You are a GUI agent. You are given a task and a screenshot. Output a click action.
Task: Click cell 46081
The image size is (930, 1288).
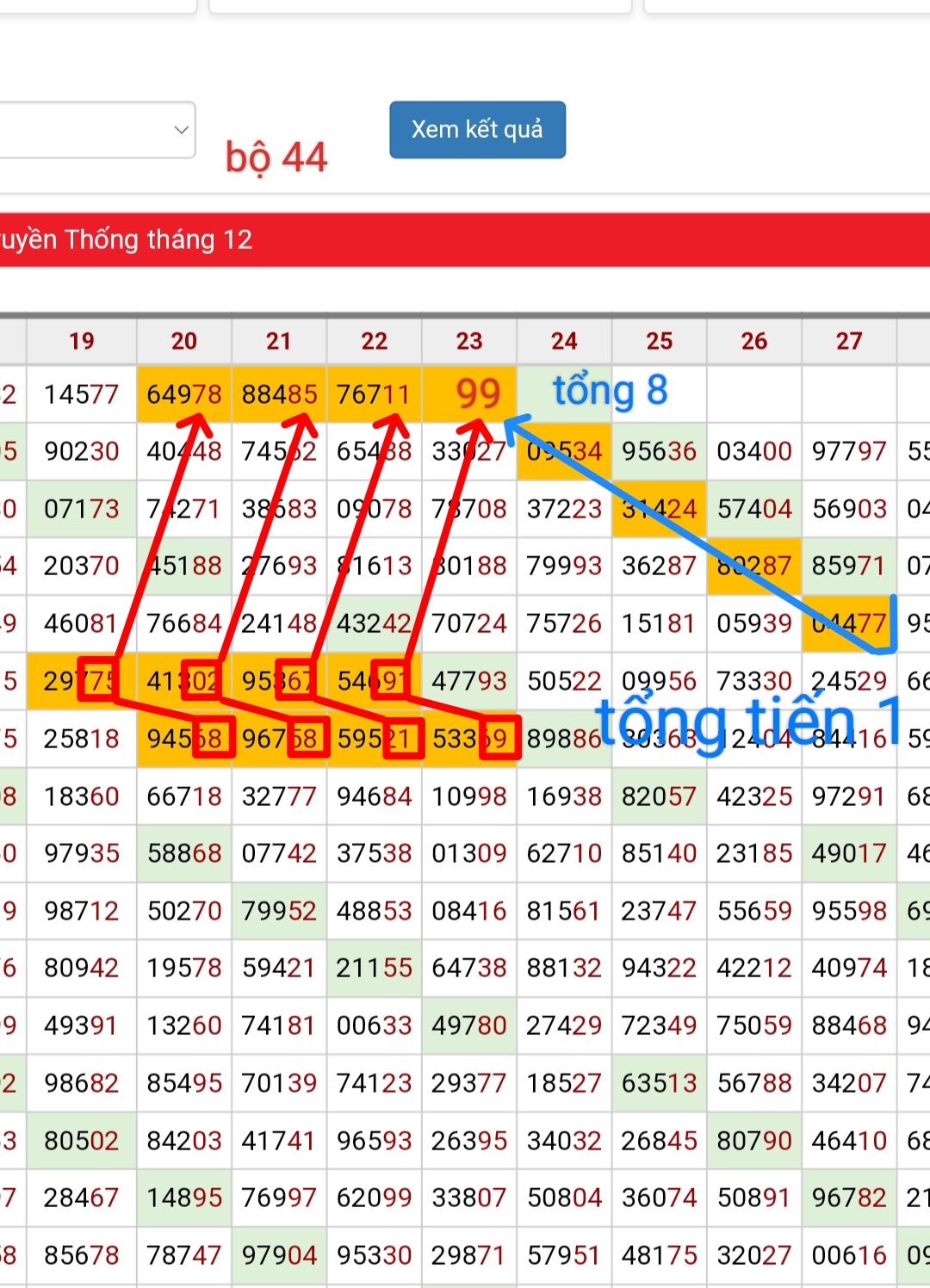click(x=82, y=623)
